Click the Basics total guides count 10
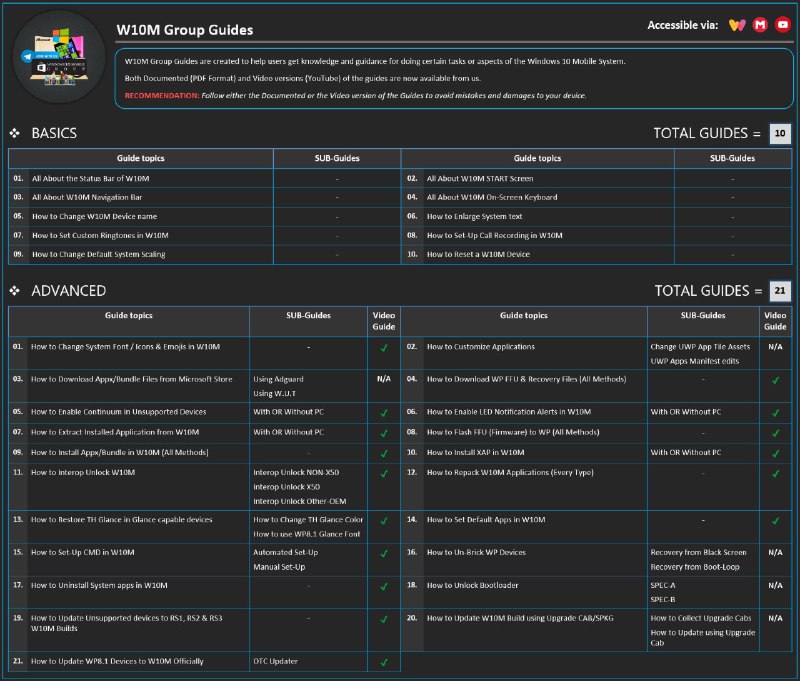The width and height of the screenshot is (800, 681). point(780,134)
